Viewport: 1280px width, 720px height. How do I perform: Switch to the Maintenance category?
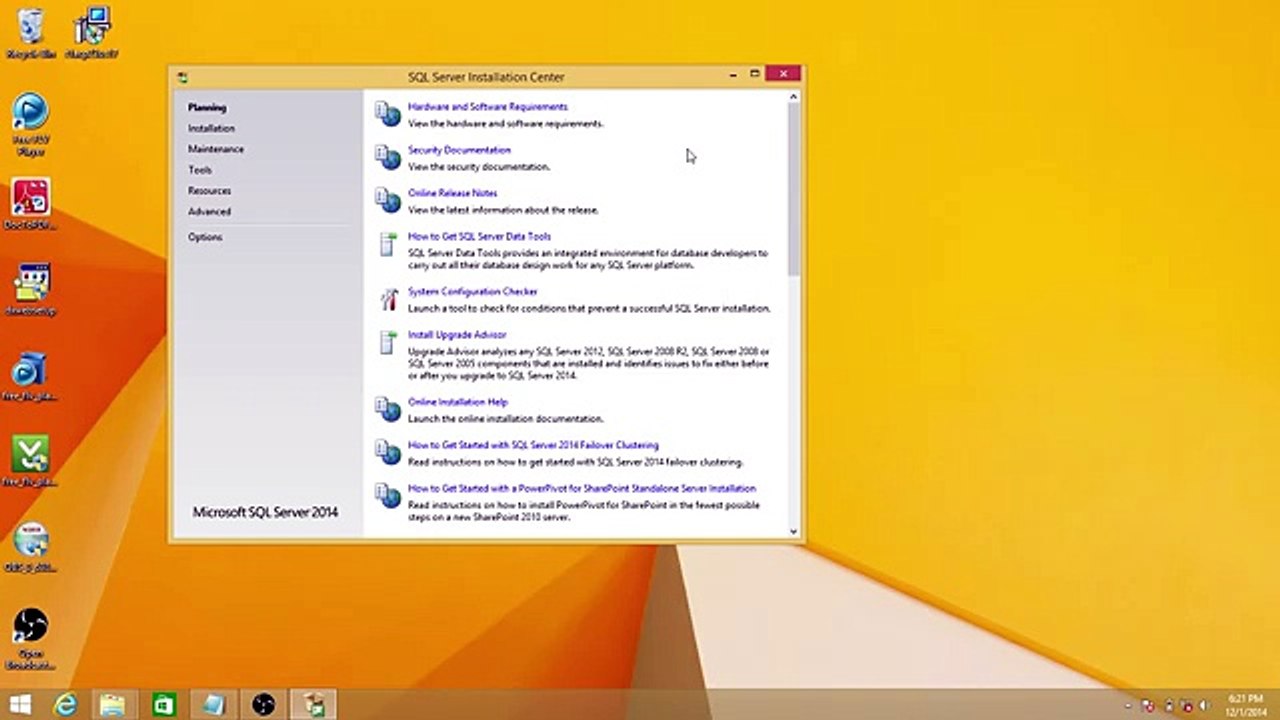(216, 149)
